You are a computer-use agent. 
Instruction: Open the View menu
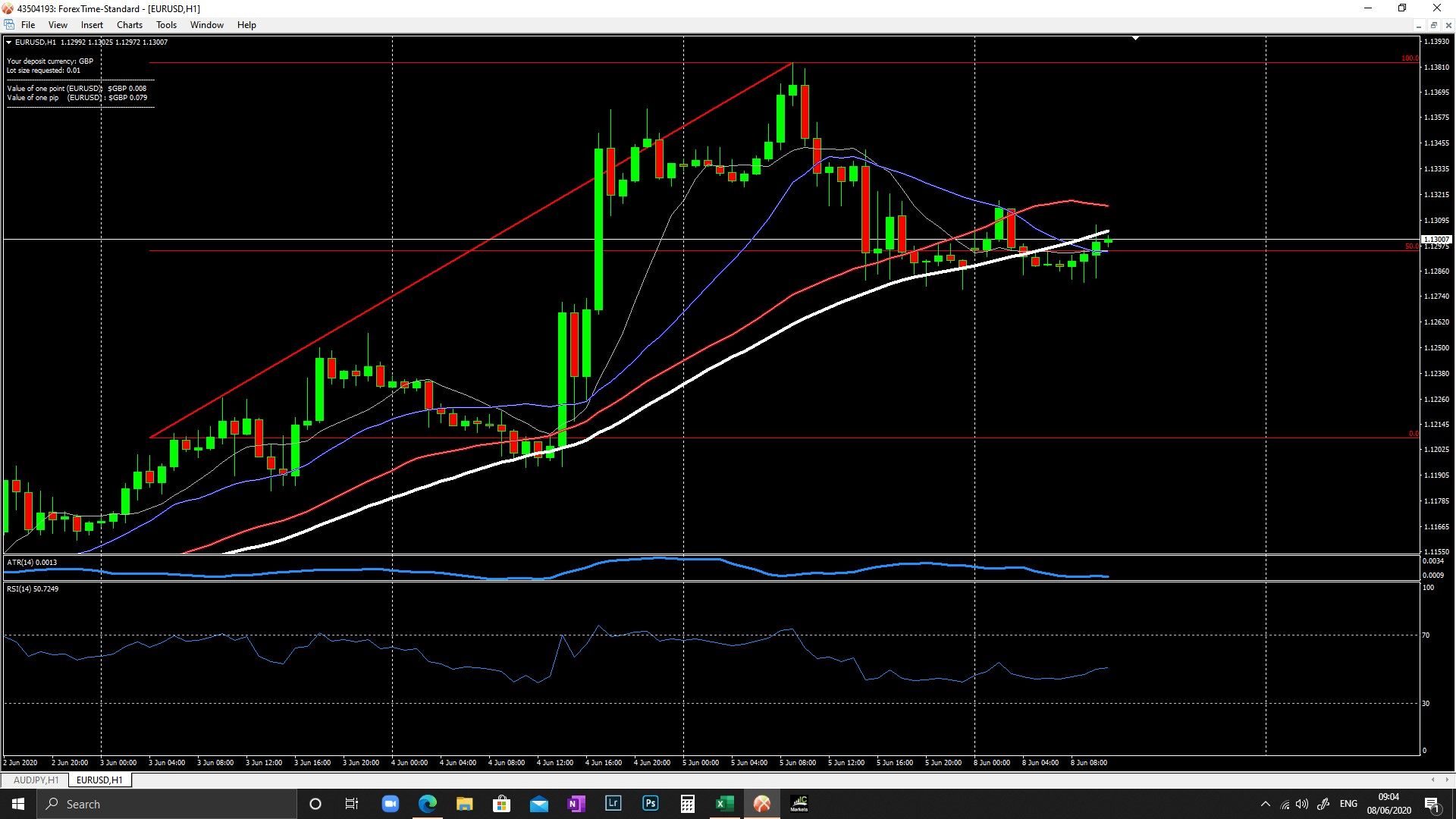click(58, 24)
